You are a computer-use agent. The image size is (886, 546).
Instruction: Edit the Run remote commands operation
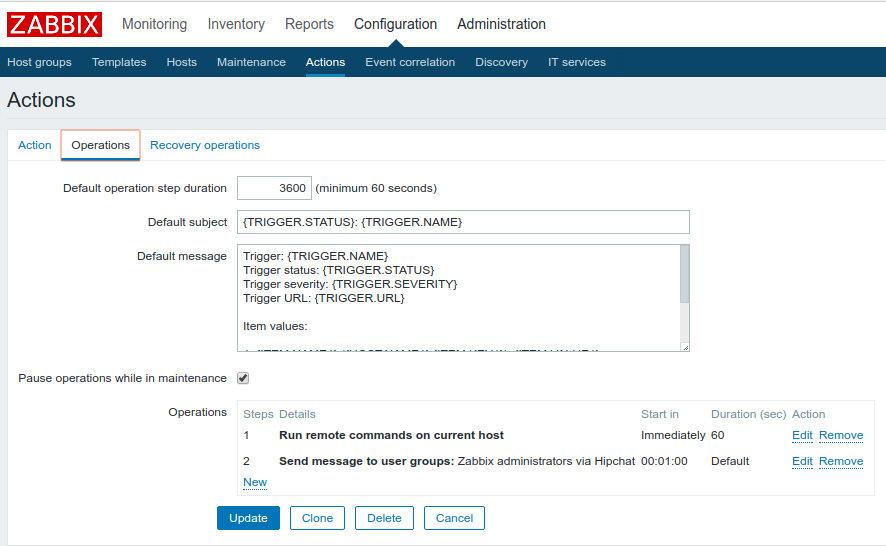802,435
